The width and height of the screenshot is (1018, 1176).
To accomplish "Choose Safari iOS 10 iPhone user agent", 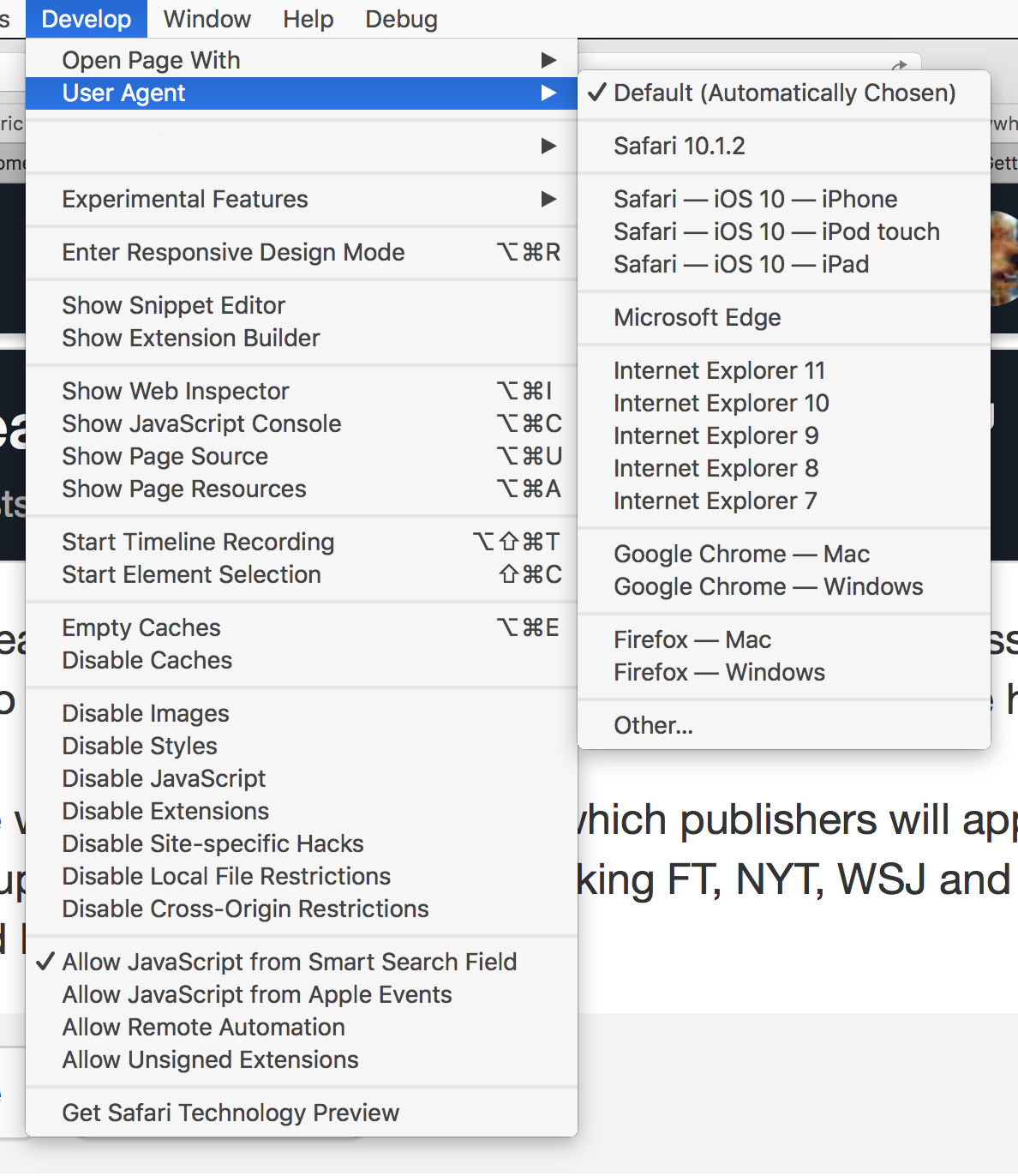I will point(755,199).
